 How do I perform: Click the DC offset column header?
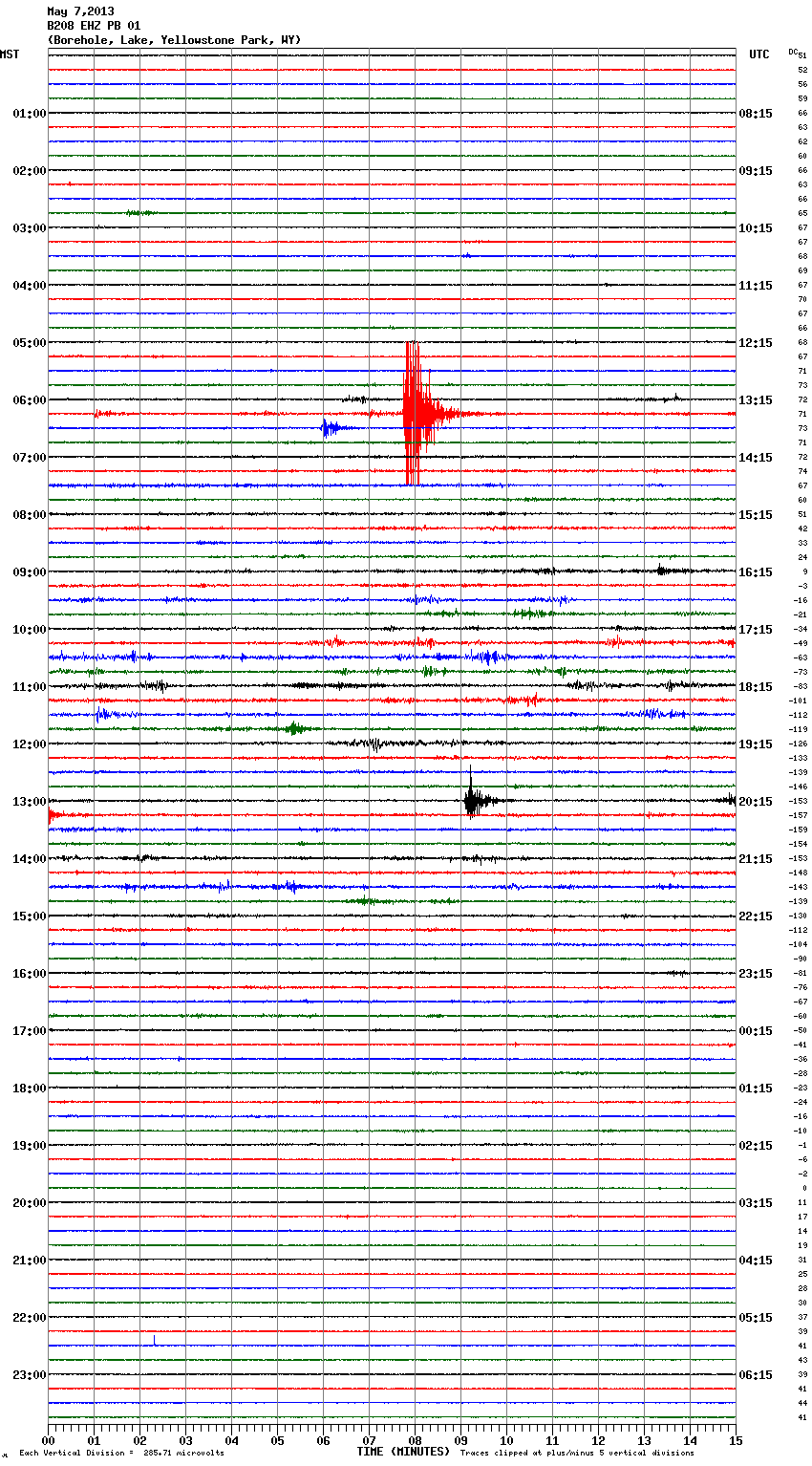point(793,52)
